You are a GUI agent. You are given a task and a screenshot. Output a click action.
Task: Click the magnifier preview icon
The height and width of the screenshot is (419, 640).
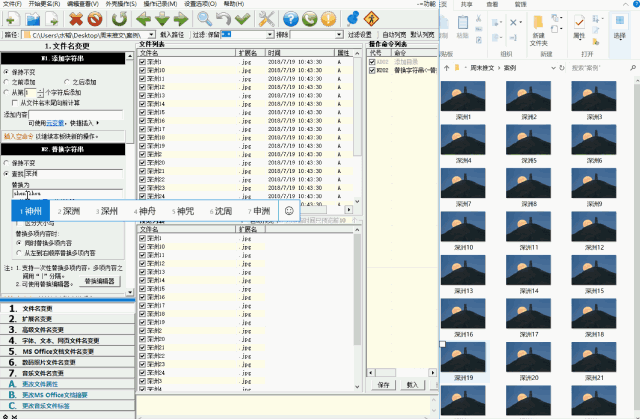point(204,19)
